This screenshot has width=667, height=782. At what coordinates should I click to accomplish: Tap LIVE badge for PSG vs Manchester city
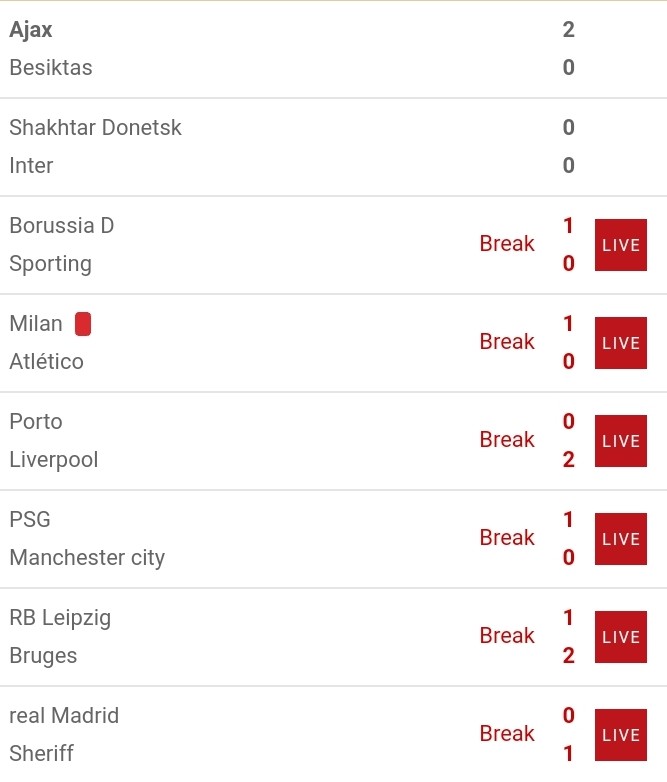tap(621, 539)
